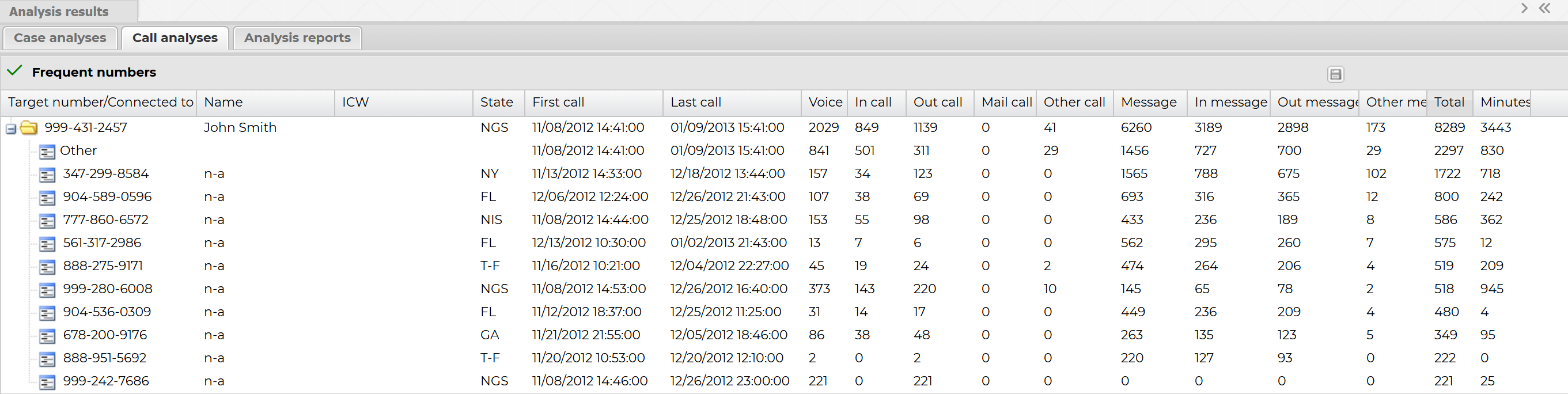Select the 777-860-6572 row
This screenshot has width=1568, height=394.
point(105,220)
